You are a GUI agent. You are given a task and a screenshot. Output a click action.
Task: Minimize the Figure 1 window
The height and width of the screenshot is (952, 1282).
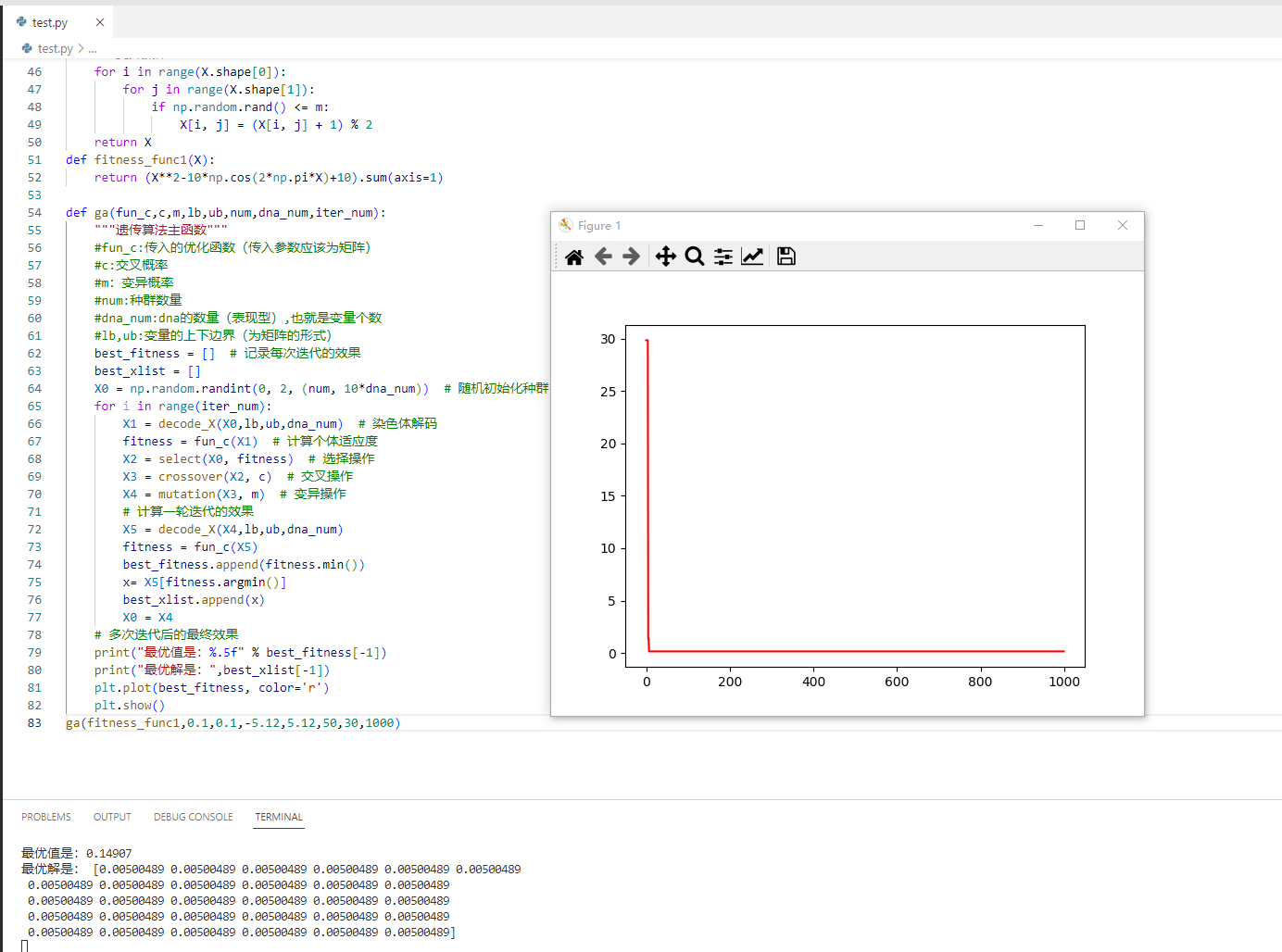tap(1038, 225)
